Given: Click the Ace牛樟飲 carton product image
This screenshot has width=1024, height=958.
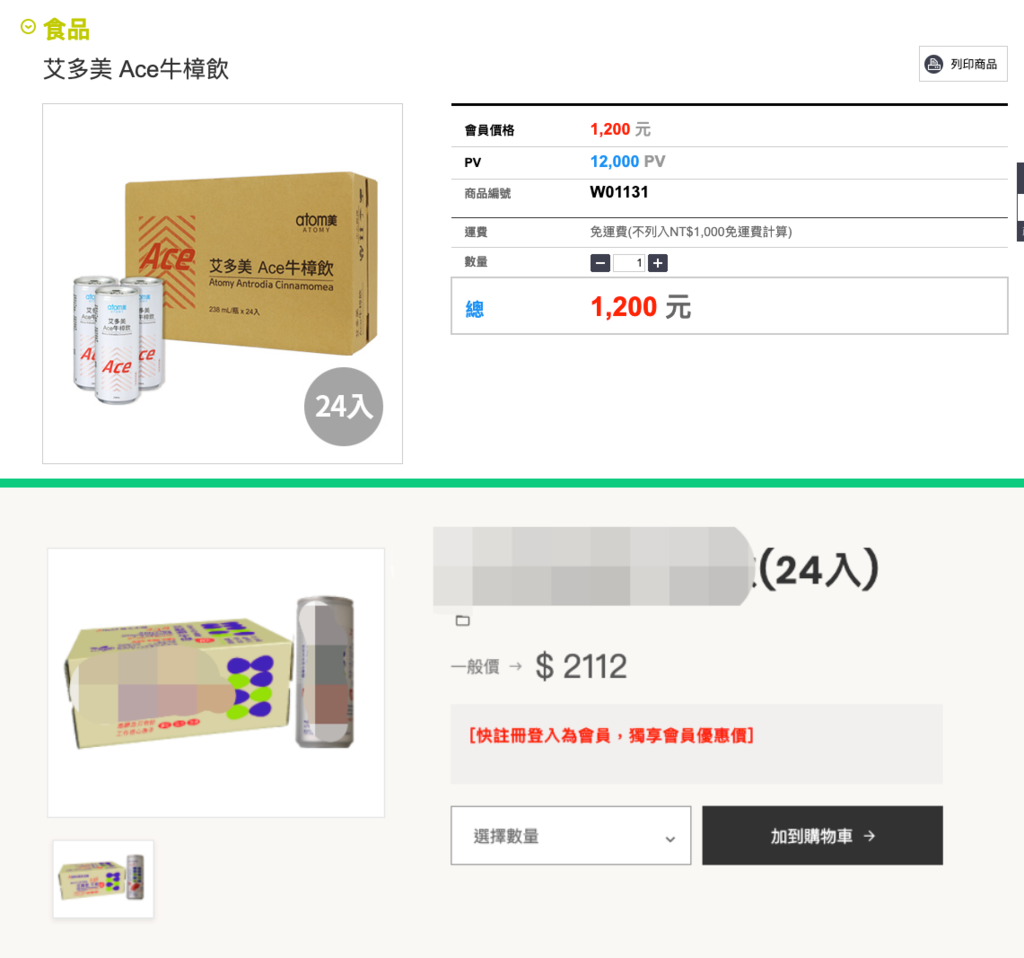Looking at the screenshot, I should (222, 283).
